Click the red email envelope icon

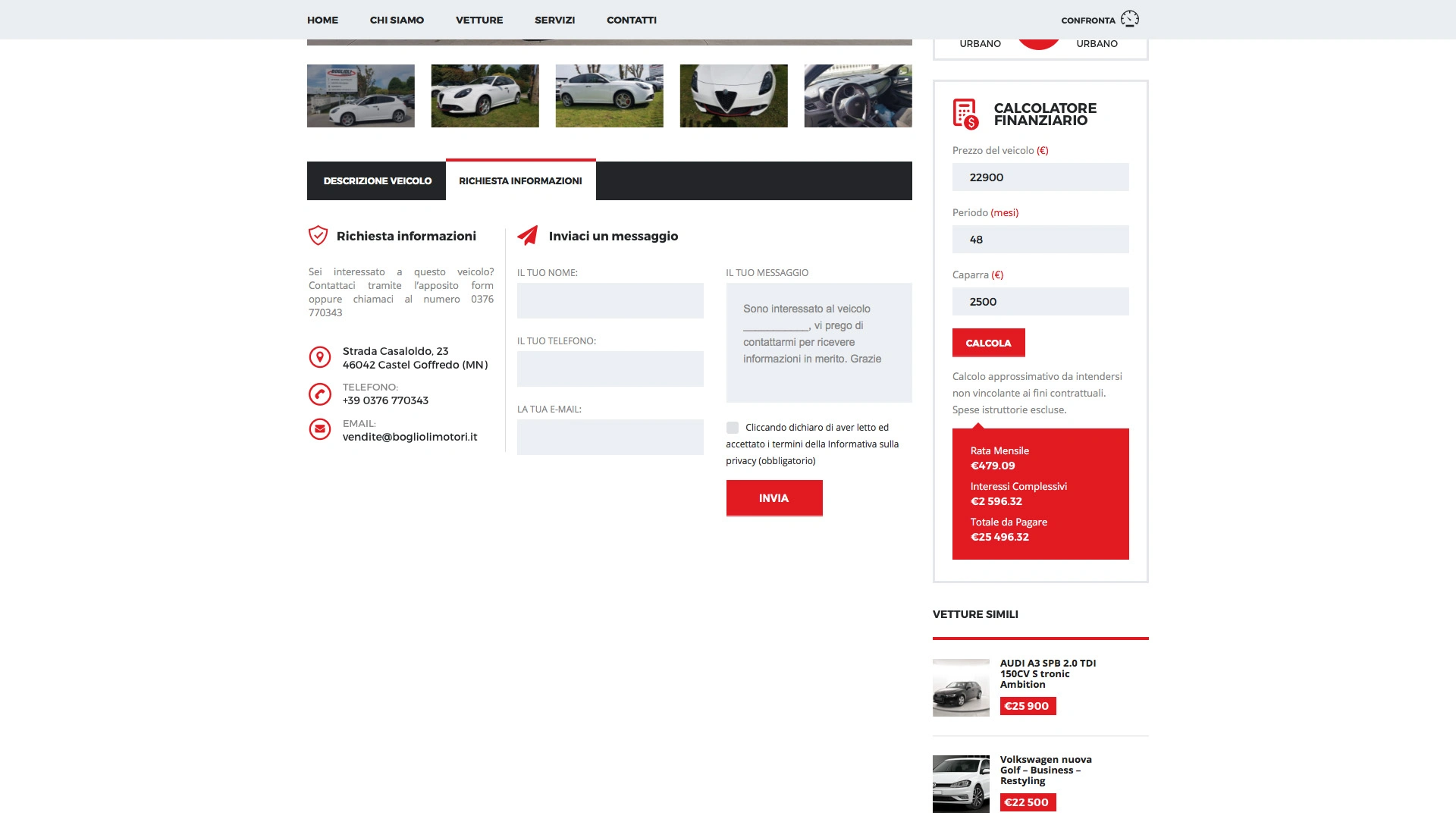pos(320,429)
